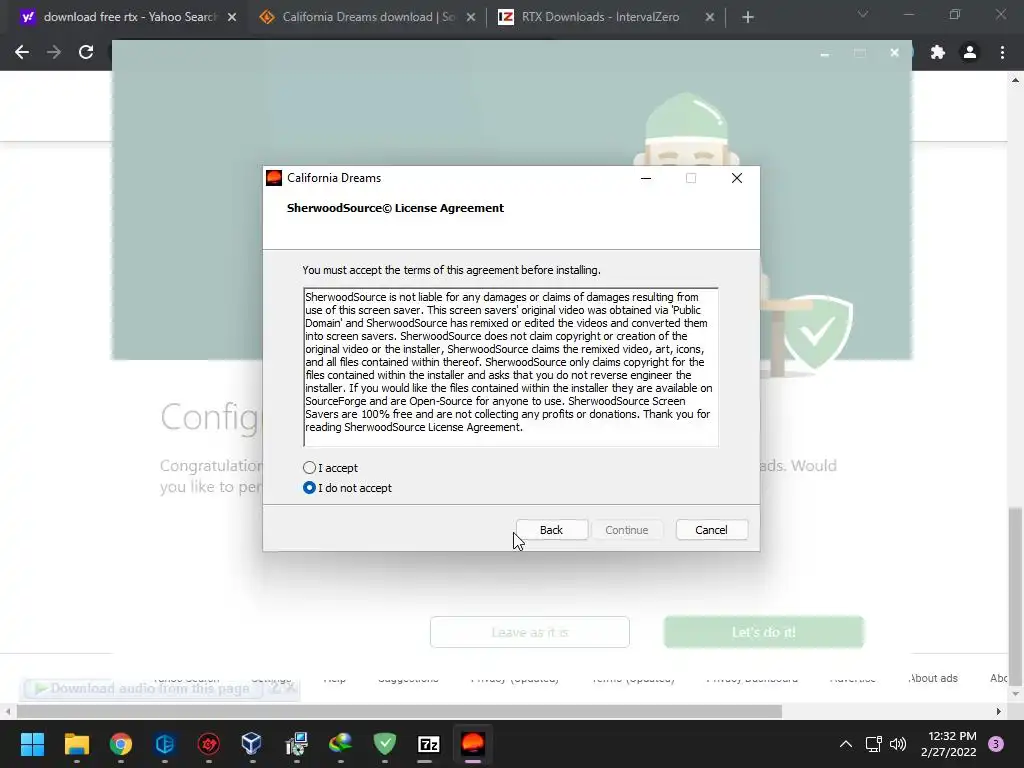Open the Chrome profile icon

[x=970, y=52]
